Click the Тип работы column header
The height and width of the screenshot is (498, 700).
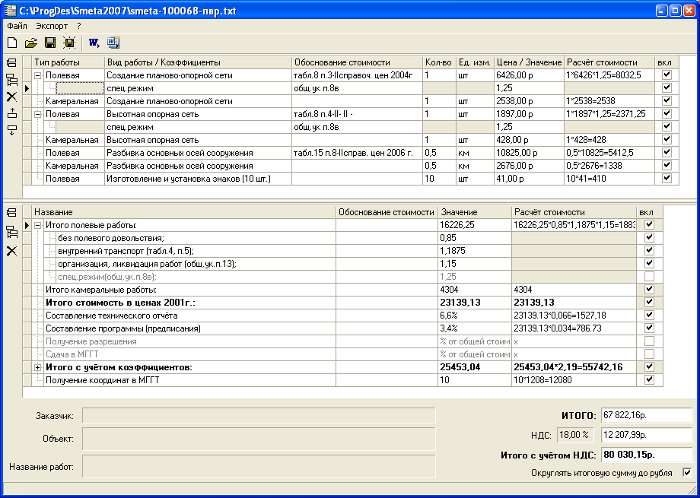(68, 62)
